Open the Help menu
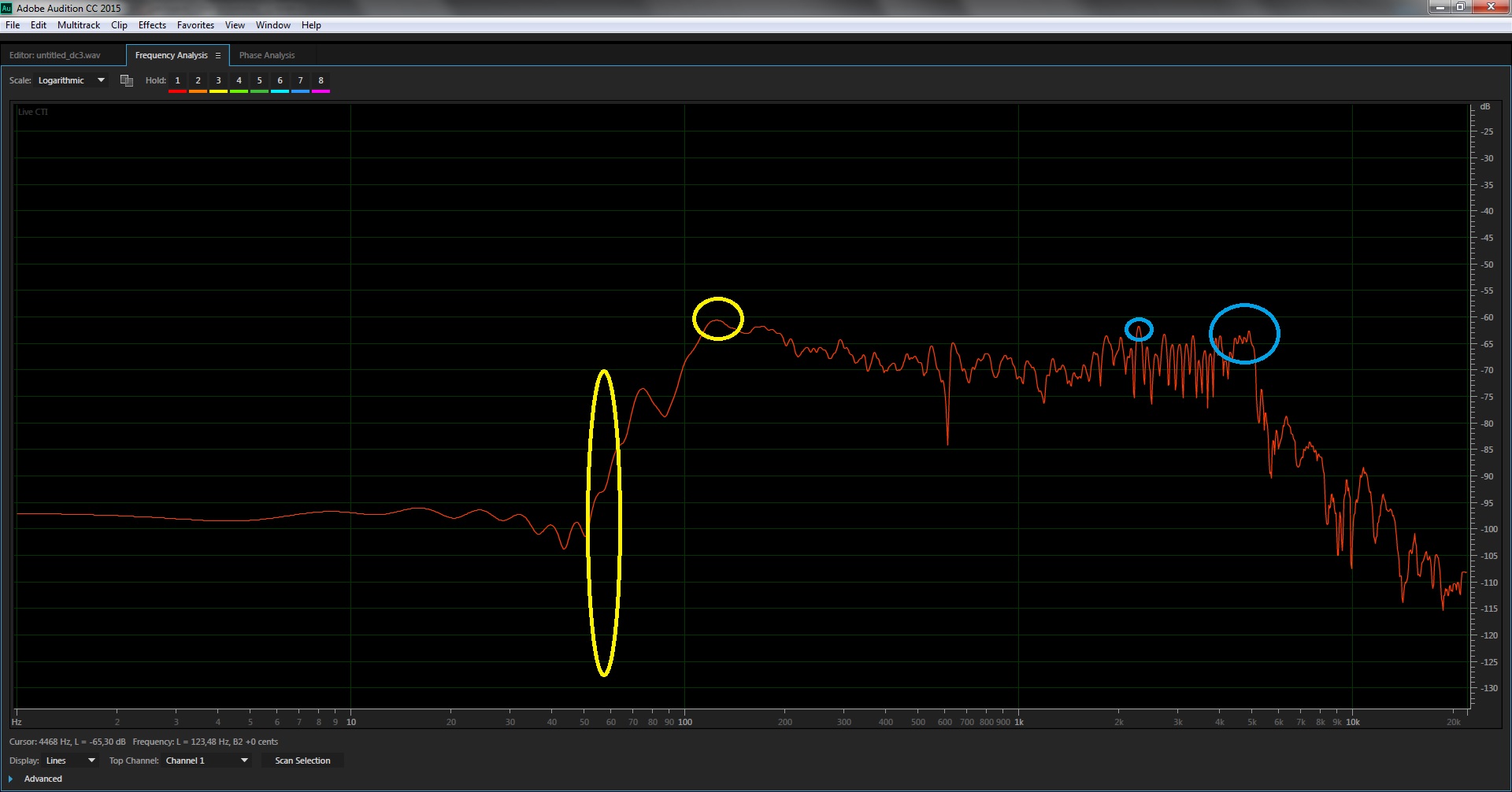This screenshot has width=1512, height=792. point(311,25)
